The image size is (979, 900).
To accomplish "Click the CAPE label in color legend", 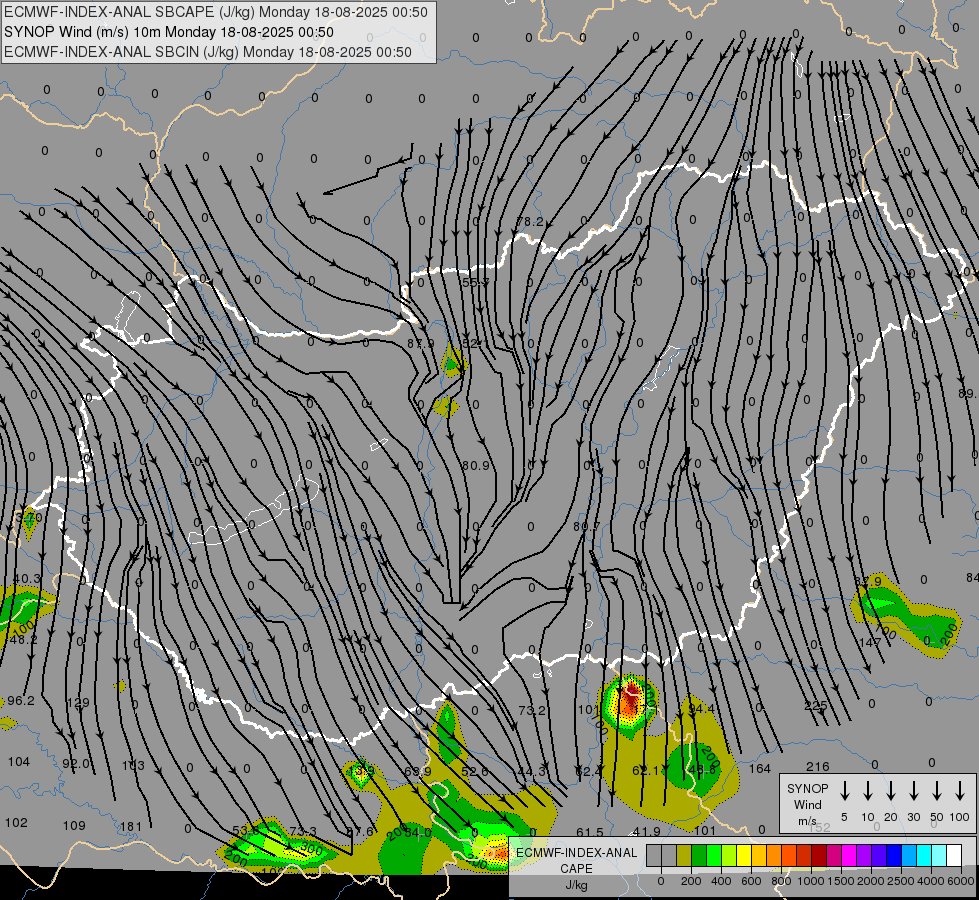I will click(576, 869).
